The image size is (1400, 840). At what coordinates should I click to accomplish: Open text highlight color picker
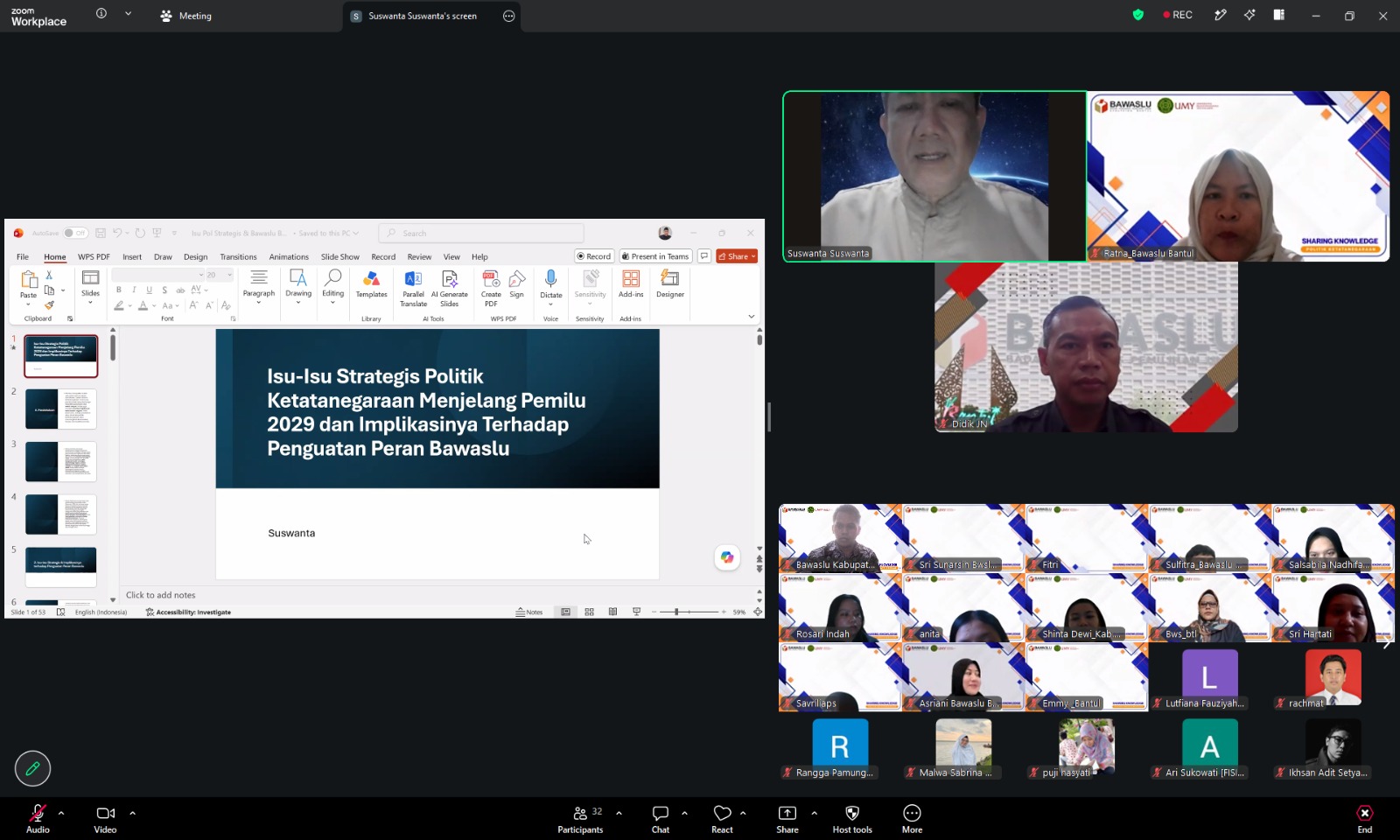tap(119, 305)
